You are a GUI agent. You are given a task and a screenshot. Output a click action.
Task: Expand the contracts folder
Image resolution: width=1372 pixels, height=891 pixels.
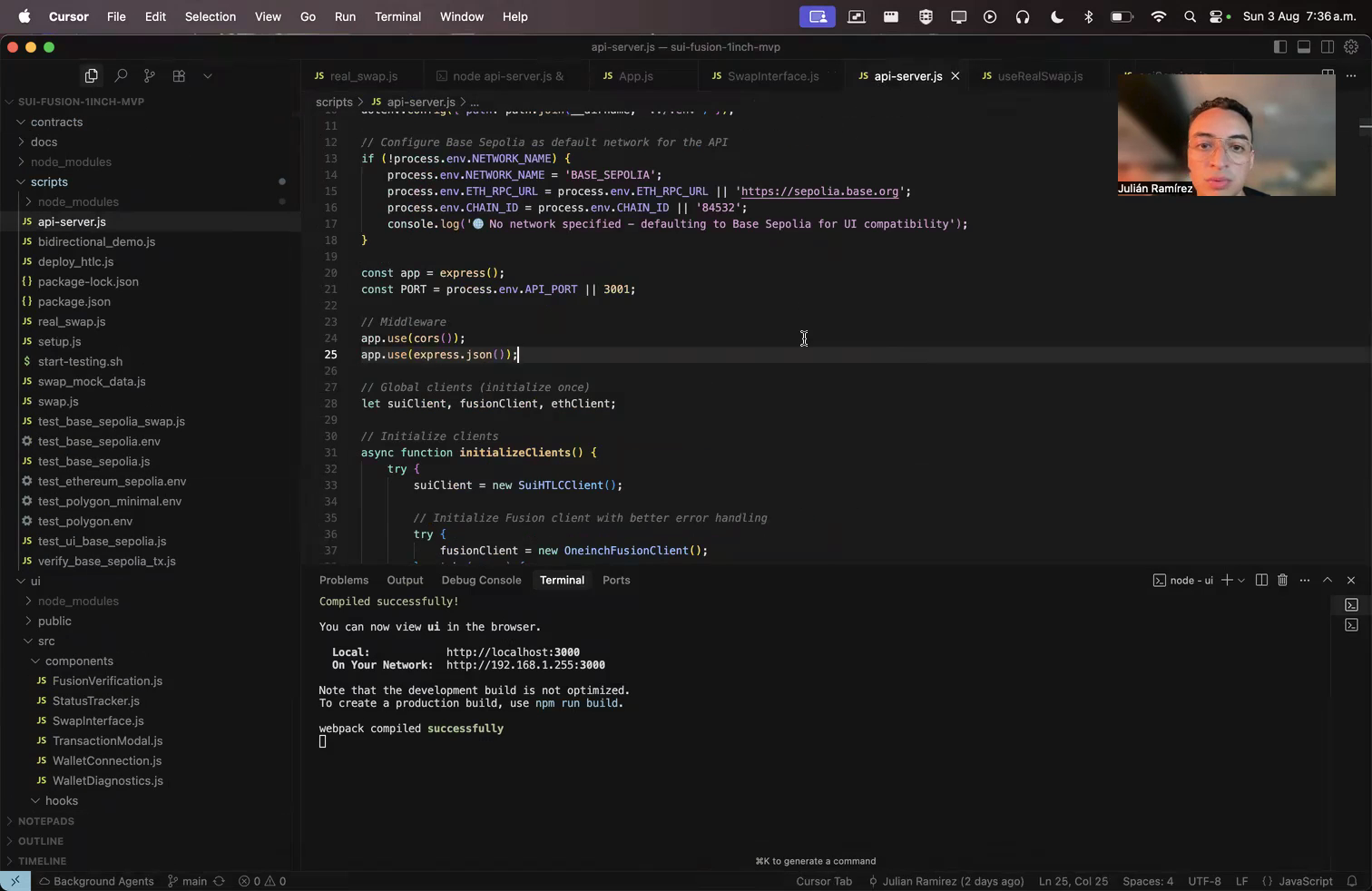[56, 122]
